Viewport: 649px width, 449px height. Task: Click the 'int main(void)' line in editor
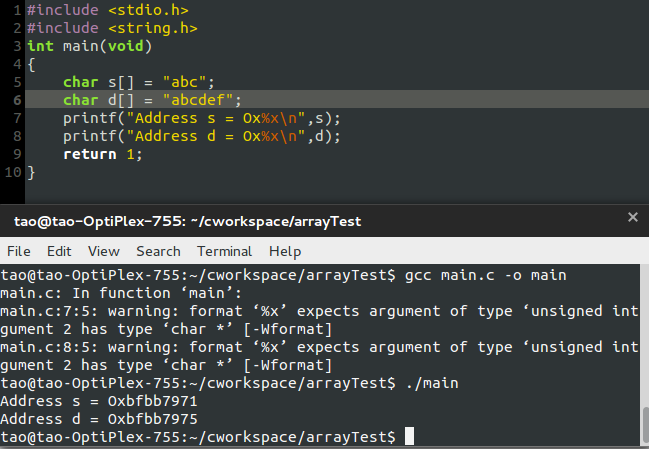click(x=90, y=46)
